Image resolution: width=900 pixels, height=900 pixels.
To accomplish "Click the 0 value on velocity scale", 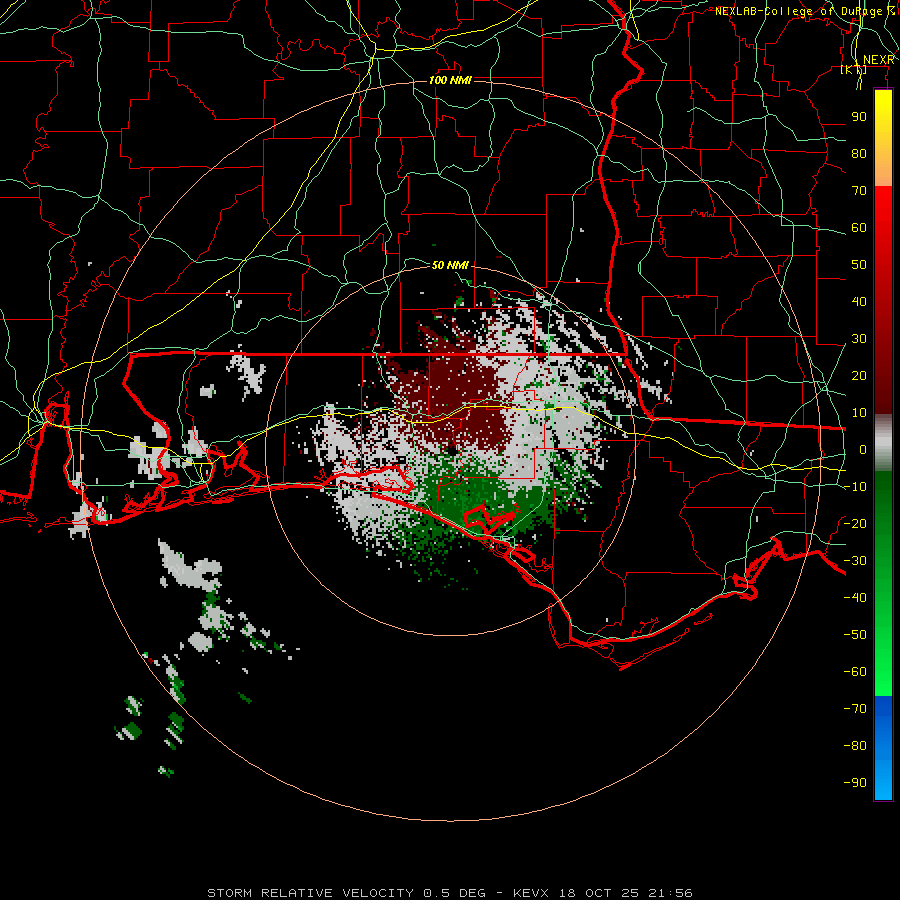I will [x=863, y=450].
